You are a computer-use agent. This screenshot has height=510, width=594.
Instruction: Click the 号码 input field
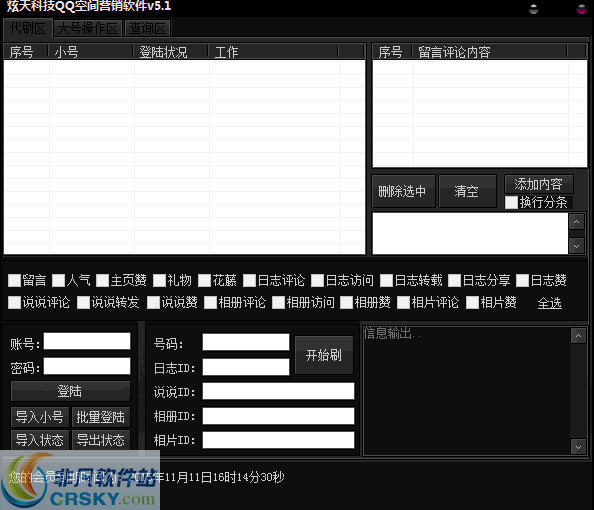(246, 342)
